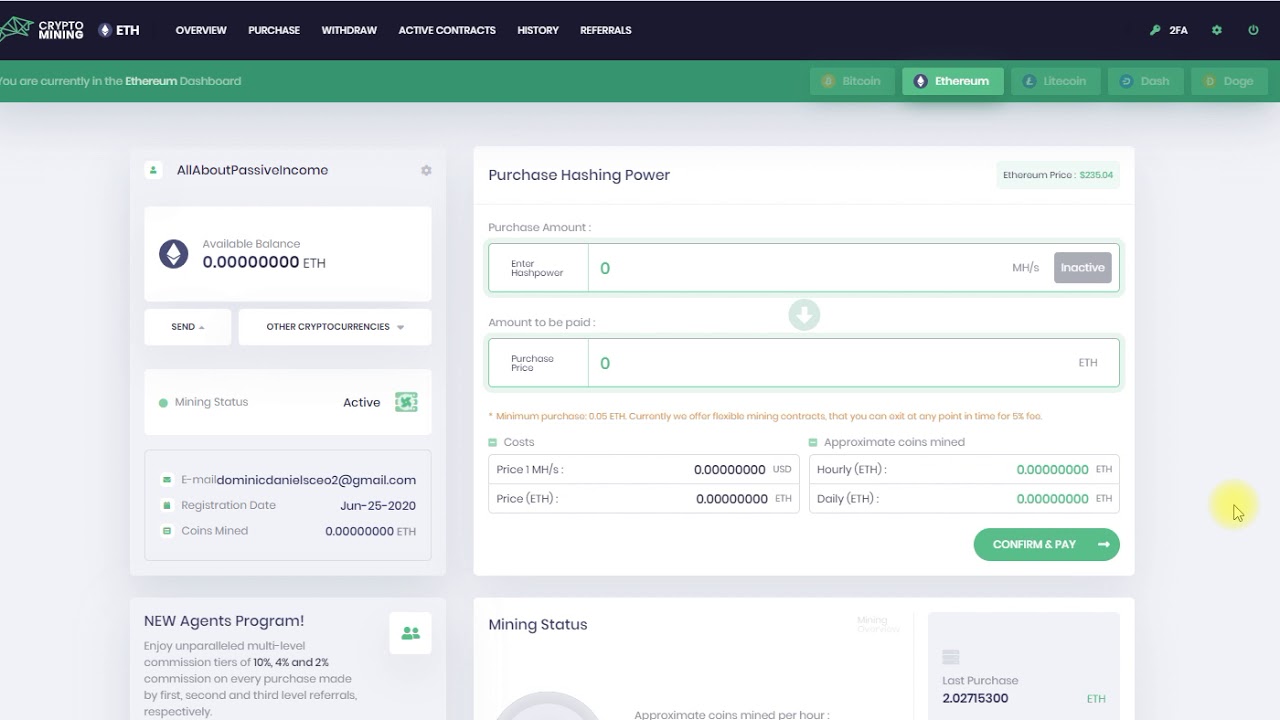The image size is (1280, 720).
Task: Click the Mining Status Active label
Action: coord(362,402)
